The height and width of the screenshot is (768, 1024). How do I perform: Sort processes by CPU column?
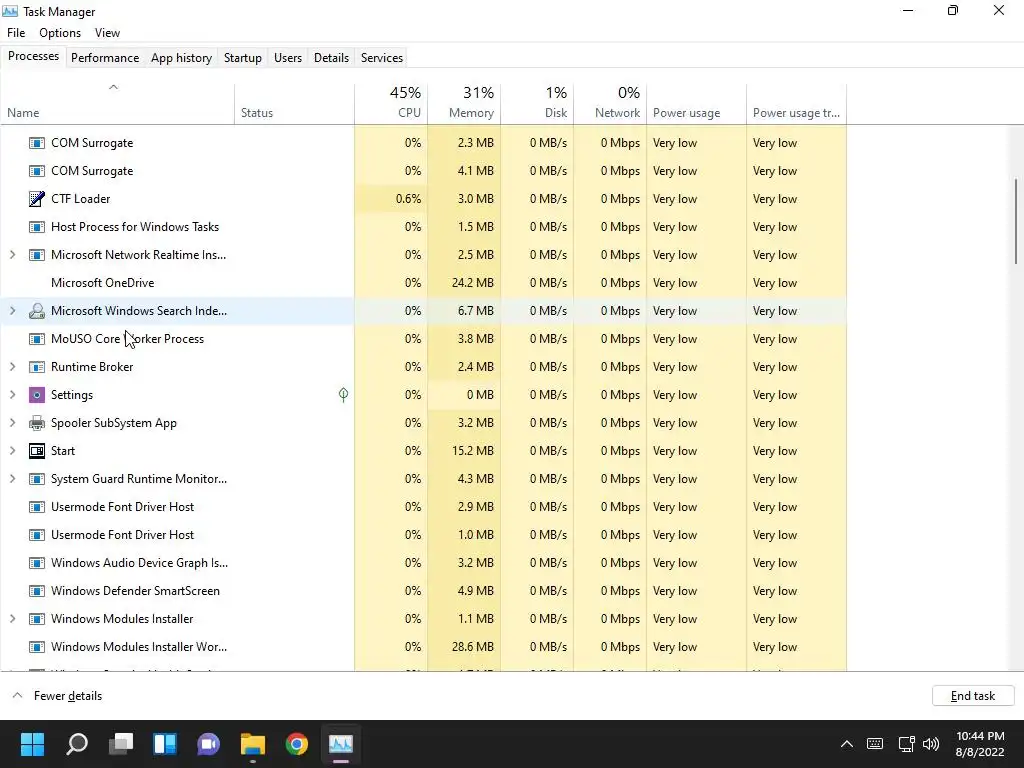point(391,103)
